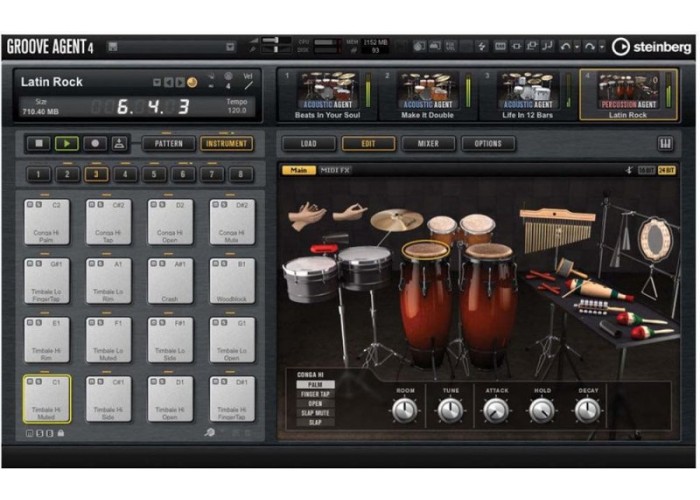
Task: Load next kit with right arrow
Action: tap(179, 82)
